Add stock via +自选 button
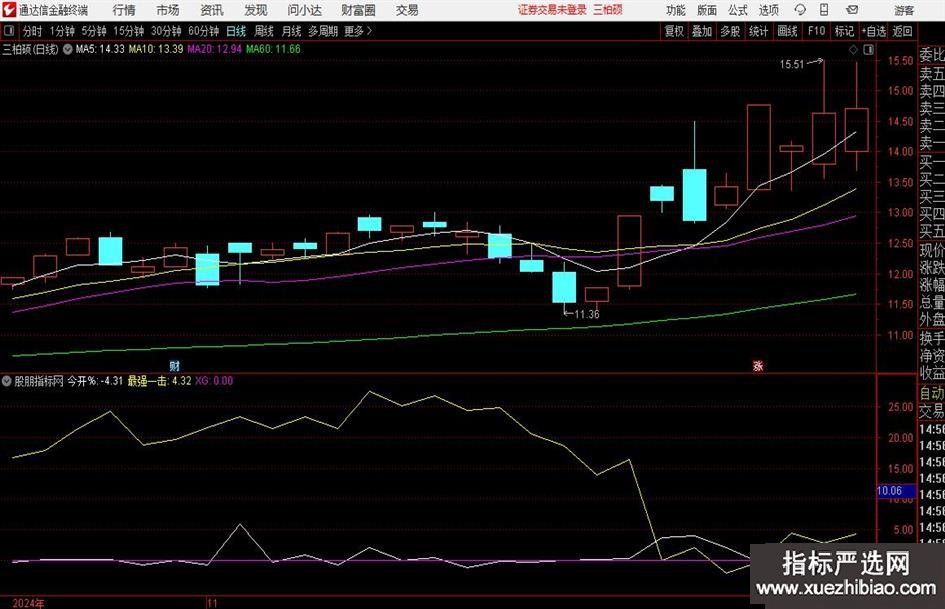This screenshot has width=945, height=609. coord(873,31)
